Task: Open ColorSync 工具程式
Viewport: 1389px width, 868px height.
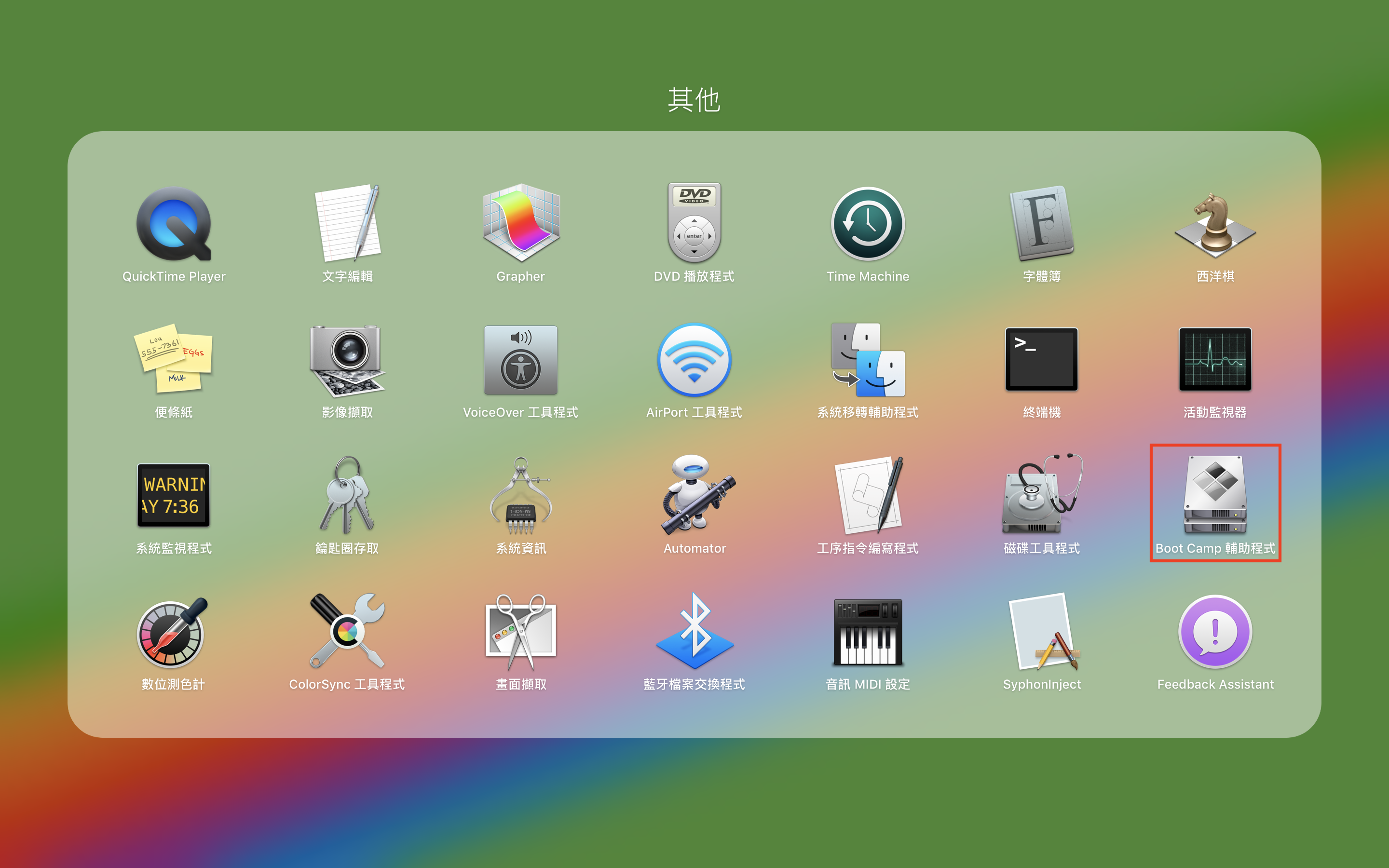Action: tap(347, 632)
